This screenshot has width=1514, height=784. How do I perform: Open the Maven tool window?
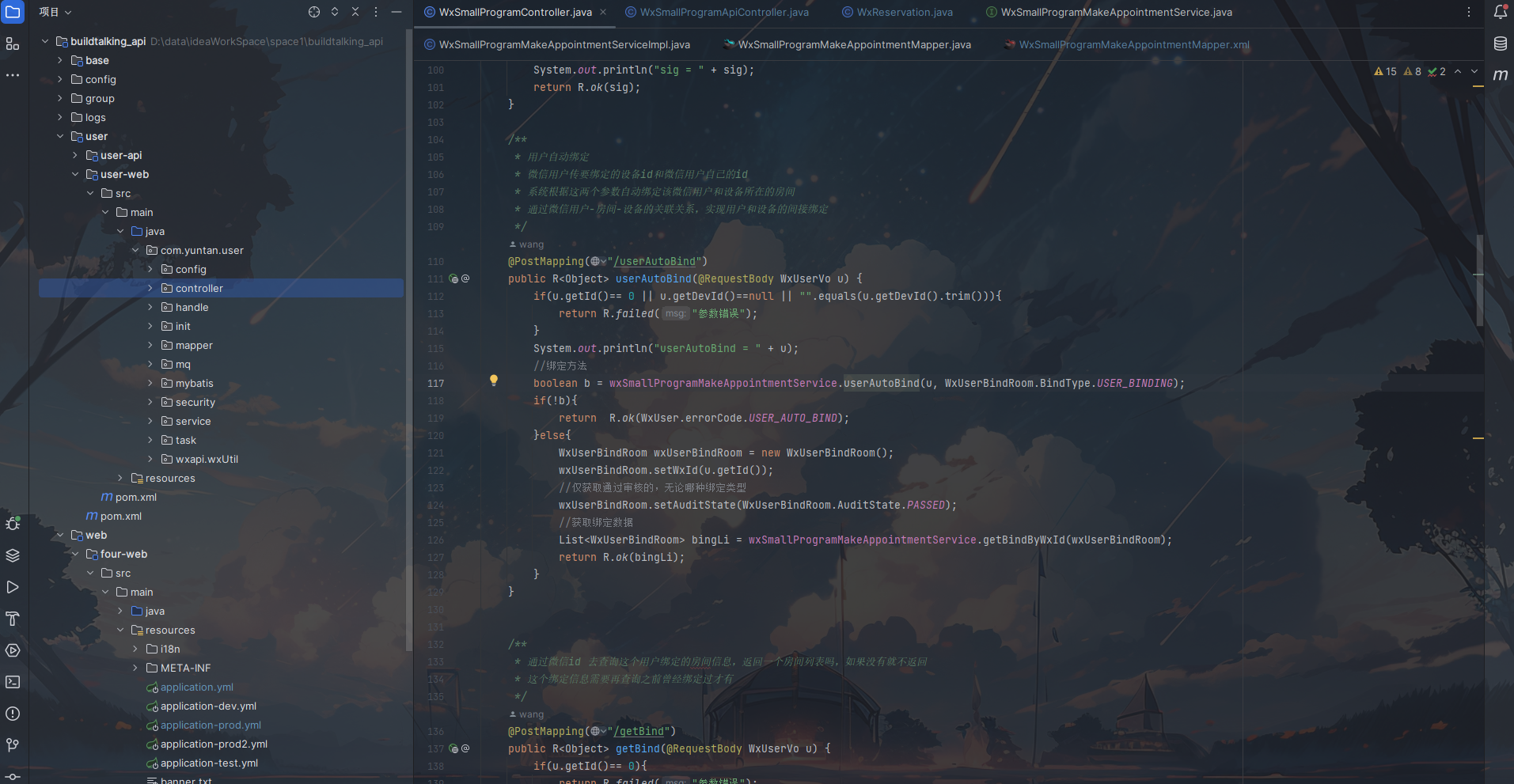coord(1501,75)
